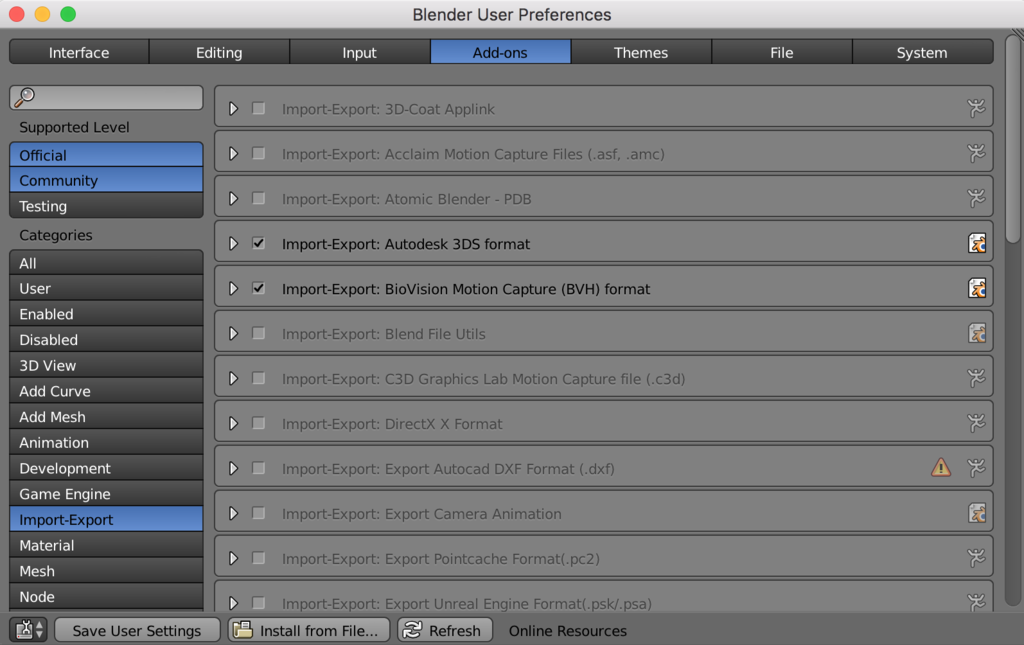Enable the Export Camera Animation checkbox
The image size is (1024, 645).
(x=259, y=513)
